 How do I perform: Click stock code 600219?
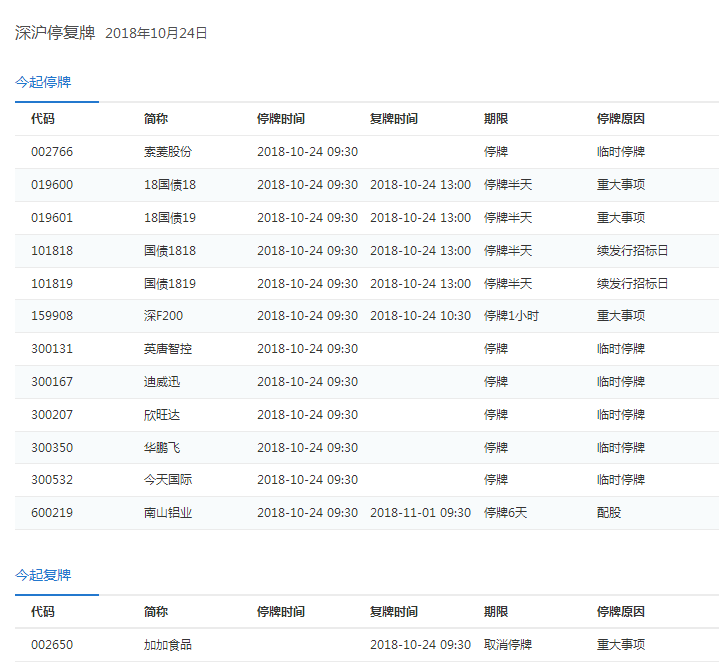[x=52, y=513]
